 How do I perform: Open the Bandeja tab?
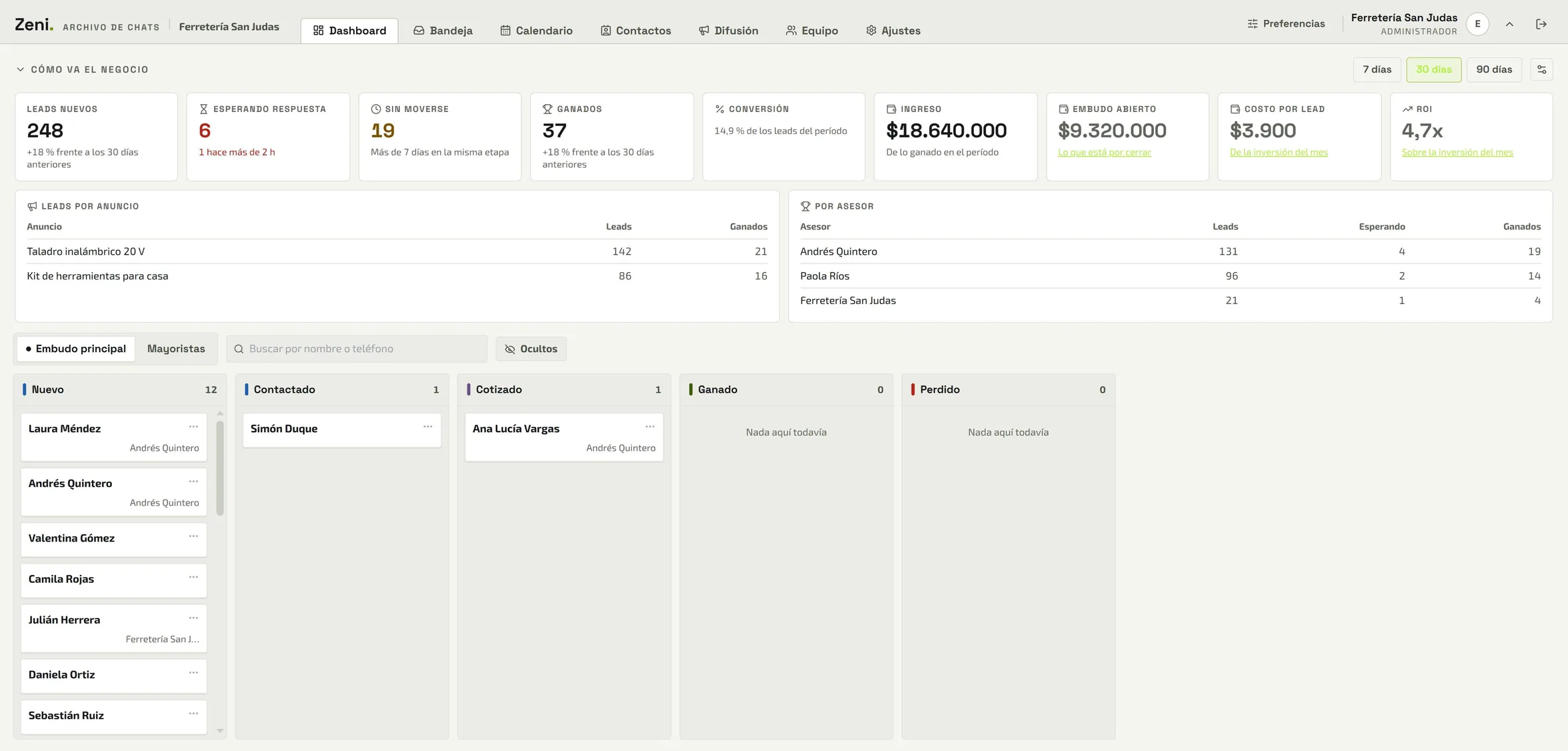(x=443, y=31)
